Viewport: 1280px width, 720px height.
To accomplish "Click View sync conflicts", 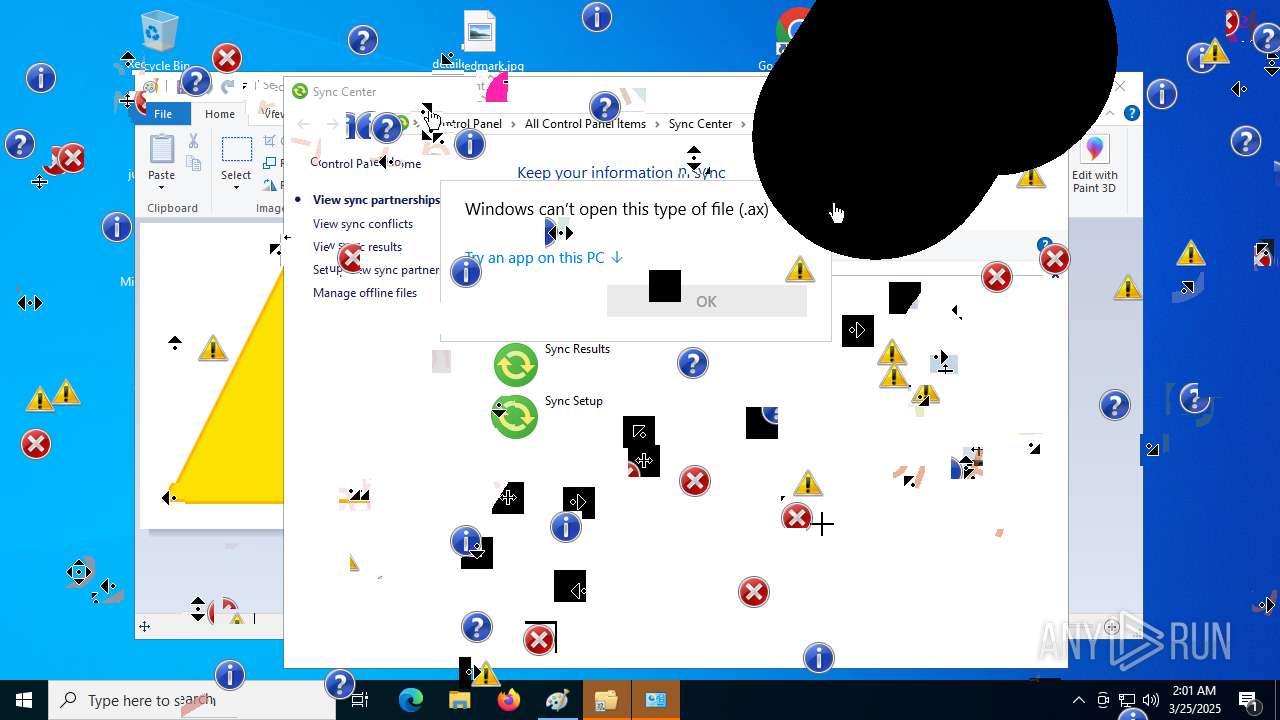I will [363, 224].
